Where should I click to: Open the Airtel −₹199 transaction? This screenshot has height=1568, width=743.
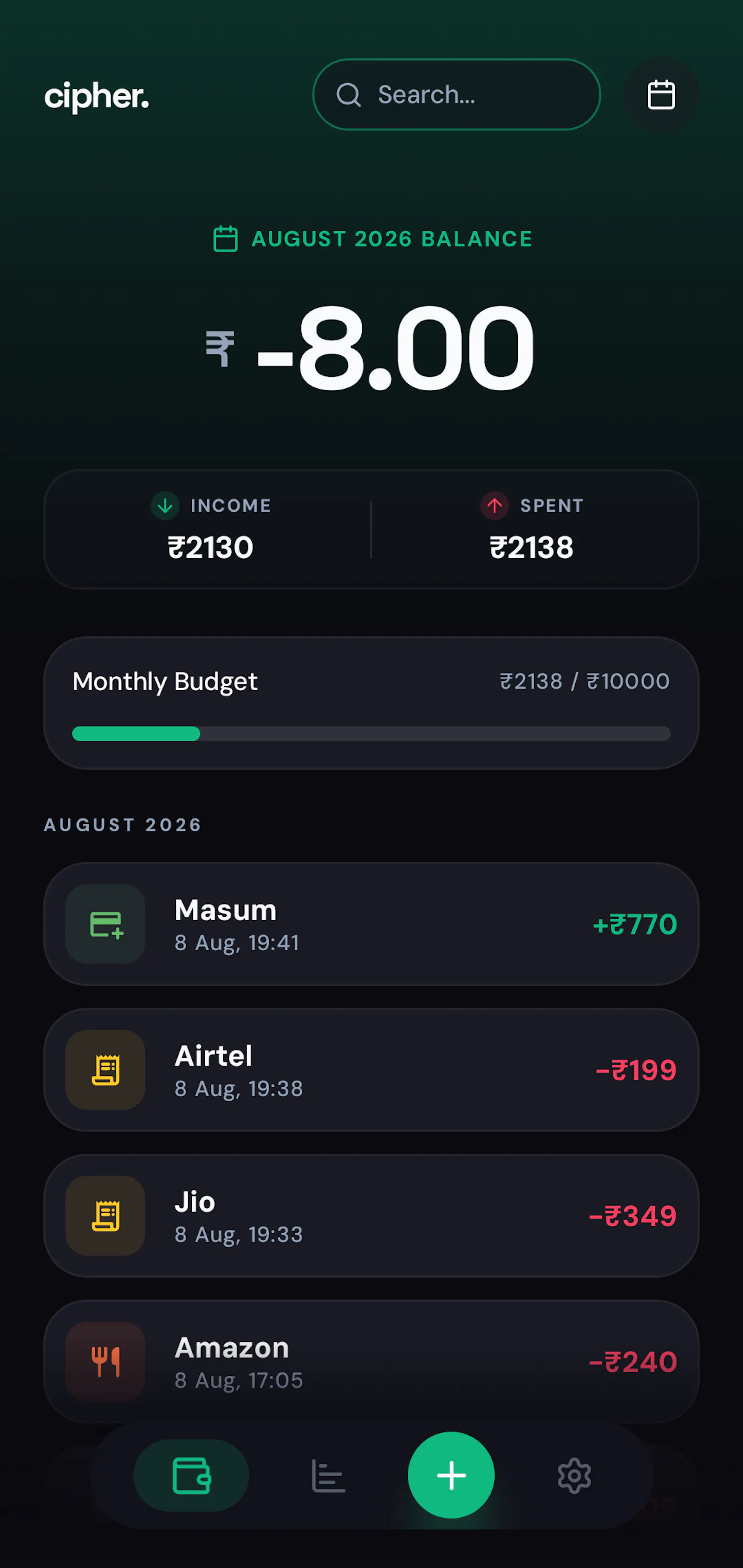coord(371,1070)
